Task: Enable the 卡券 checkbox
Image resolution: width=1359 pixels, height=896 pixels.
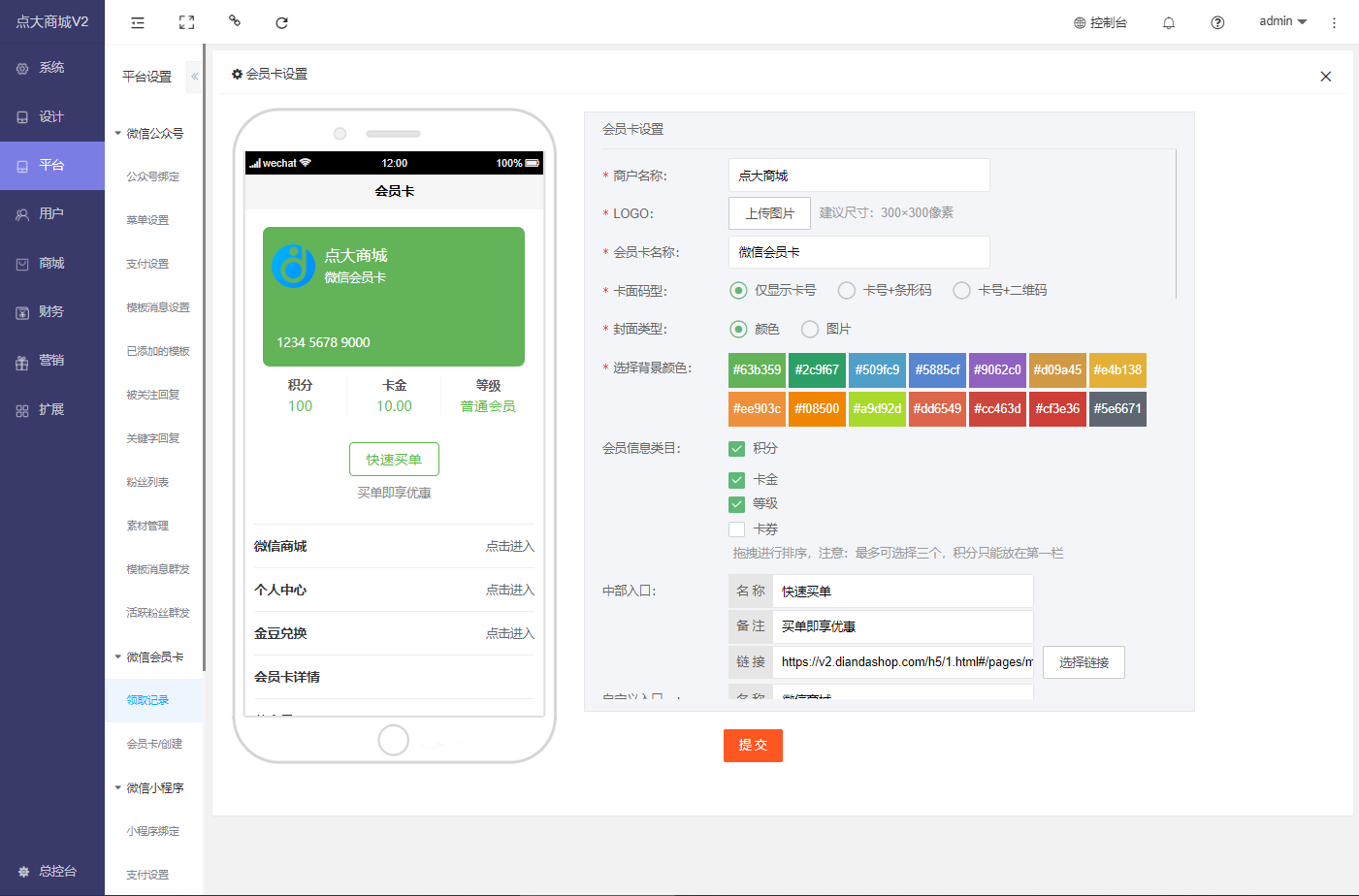Action: [737, 529]
